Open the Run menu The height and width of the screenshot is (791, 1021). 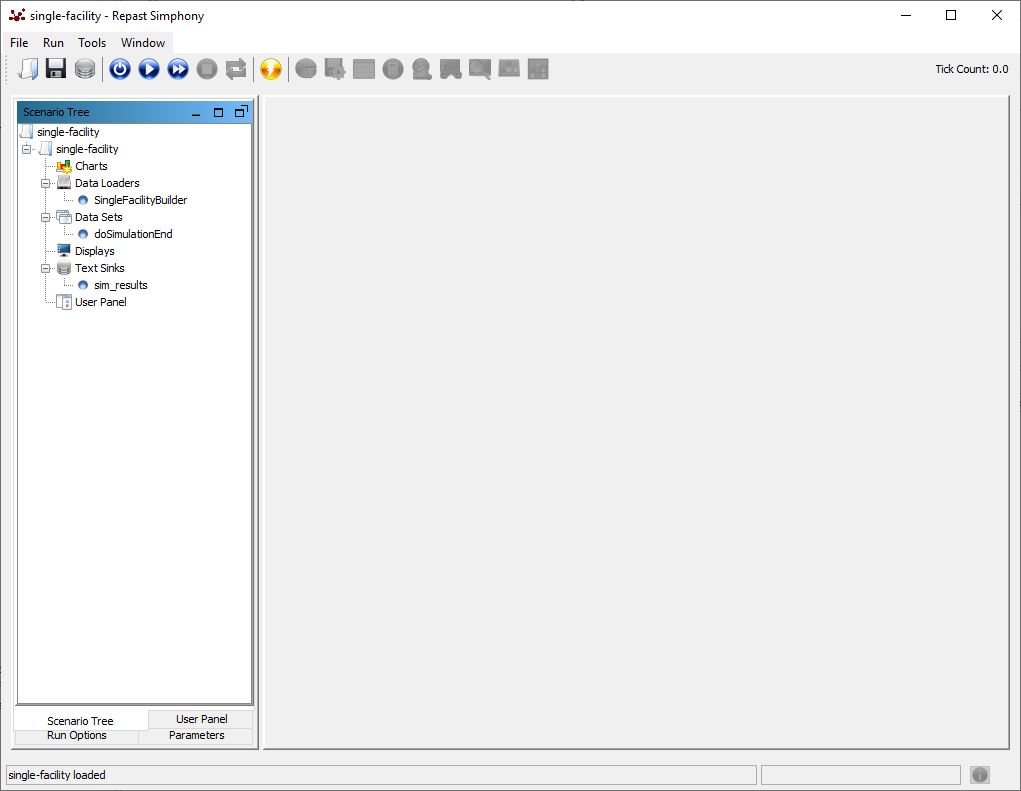tap(53, 43)
